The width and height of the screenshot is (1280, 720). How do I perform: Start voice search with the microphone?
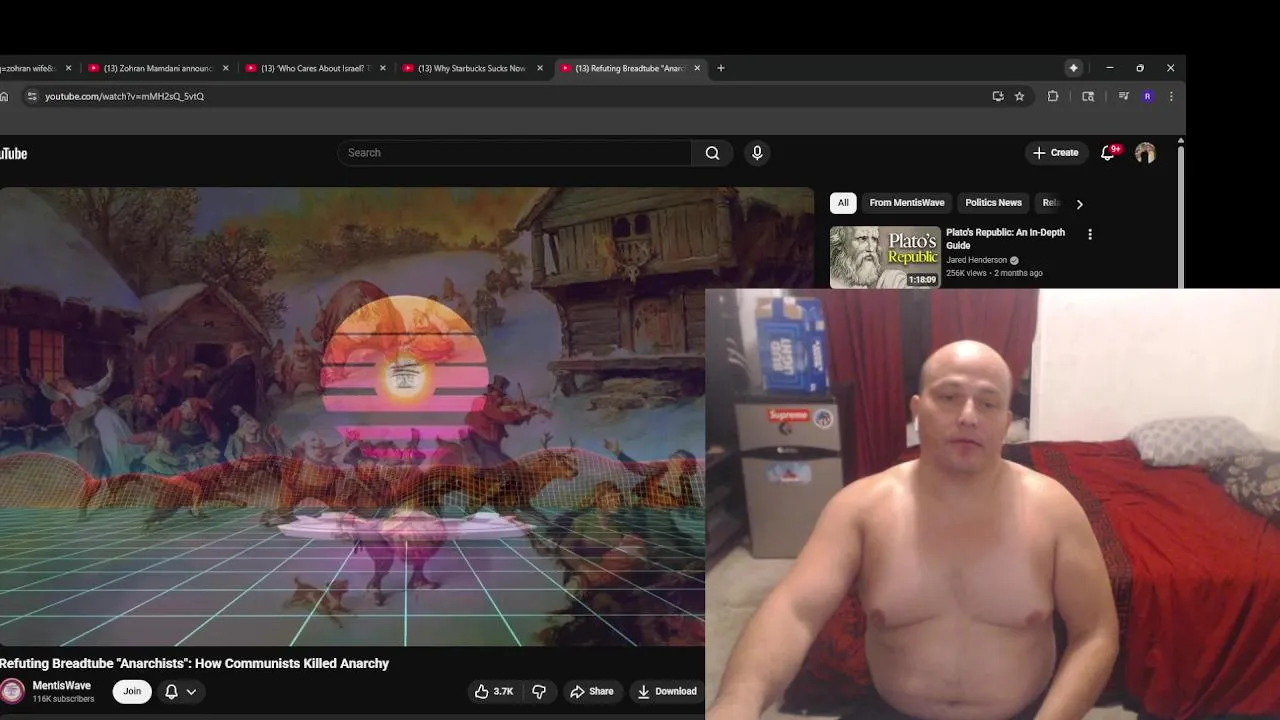pos(757,153)
